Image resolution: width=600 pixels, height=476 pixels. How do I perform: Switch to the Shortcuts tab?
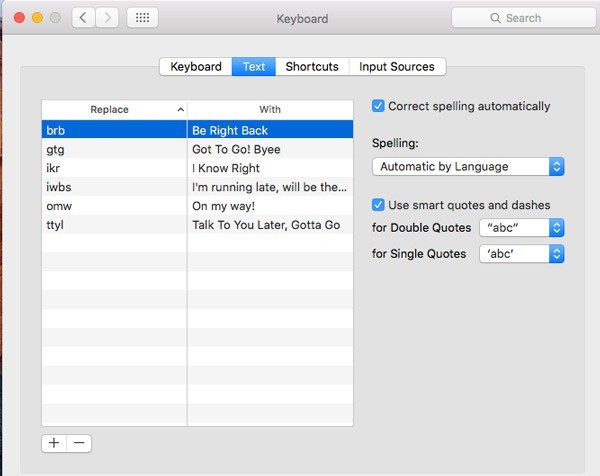pos(312,67)
